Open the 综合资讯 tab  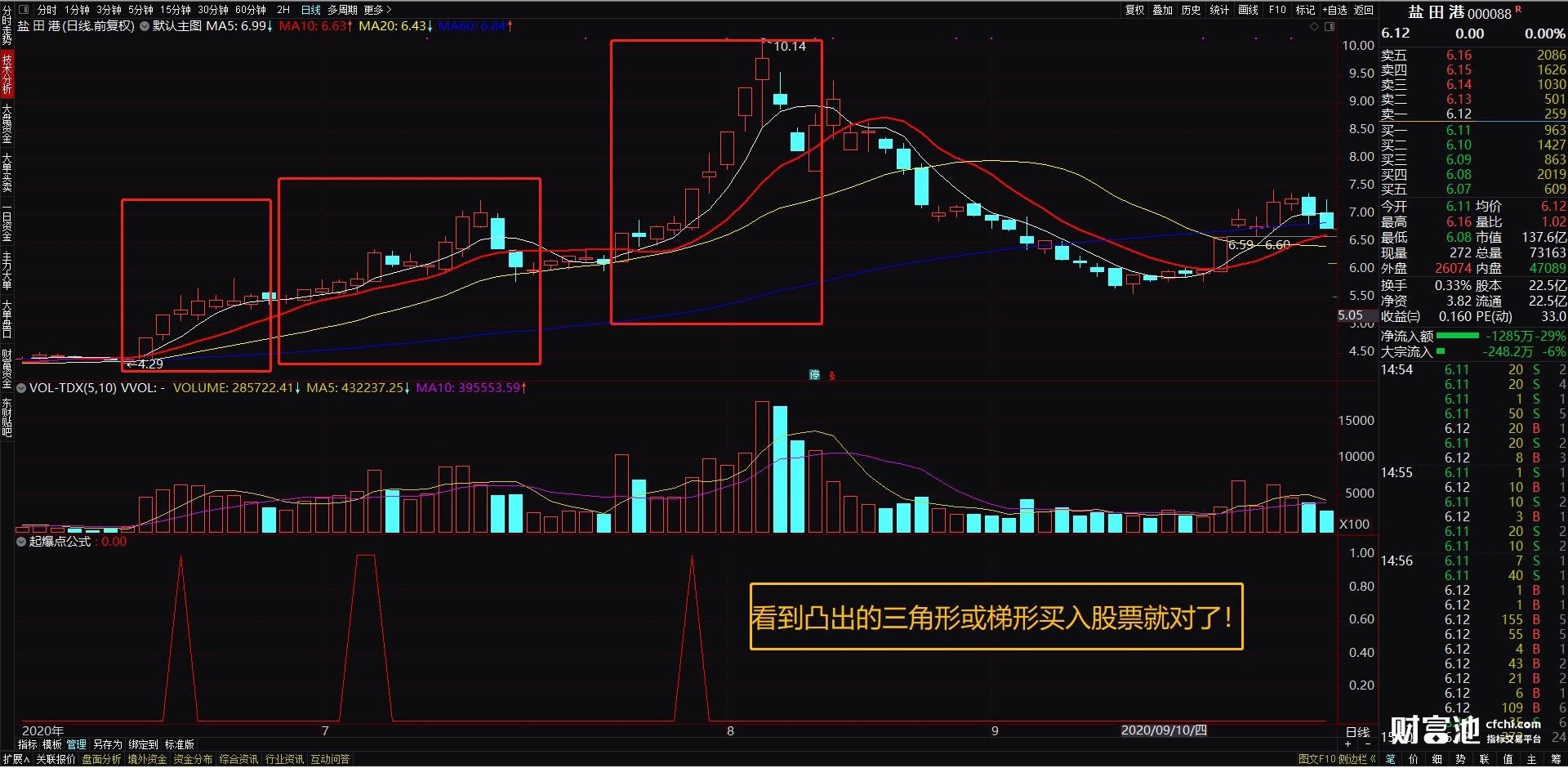pyautogui.click(x=238, y=759)
